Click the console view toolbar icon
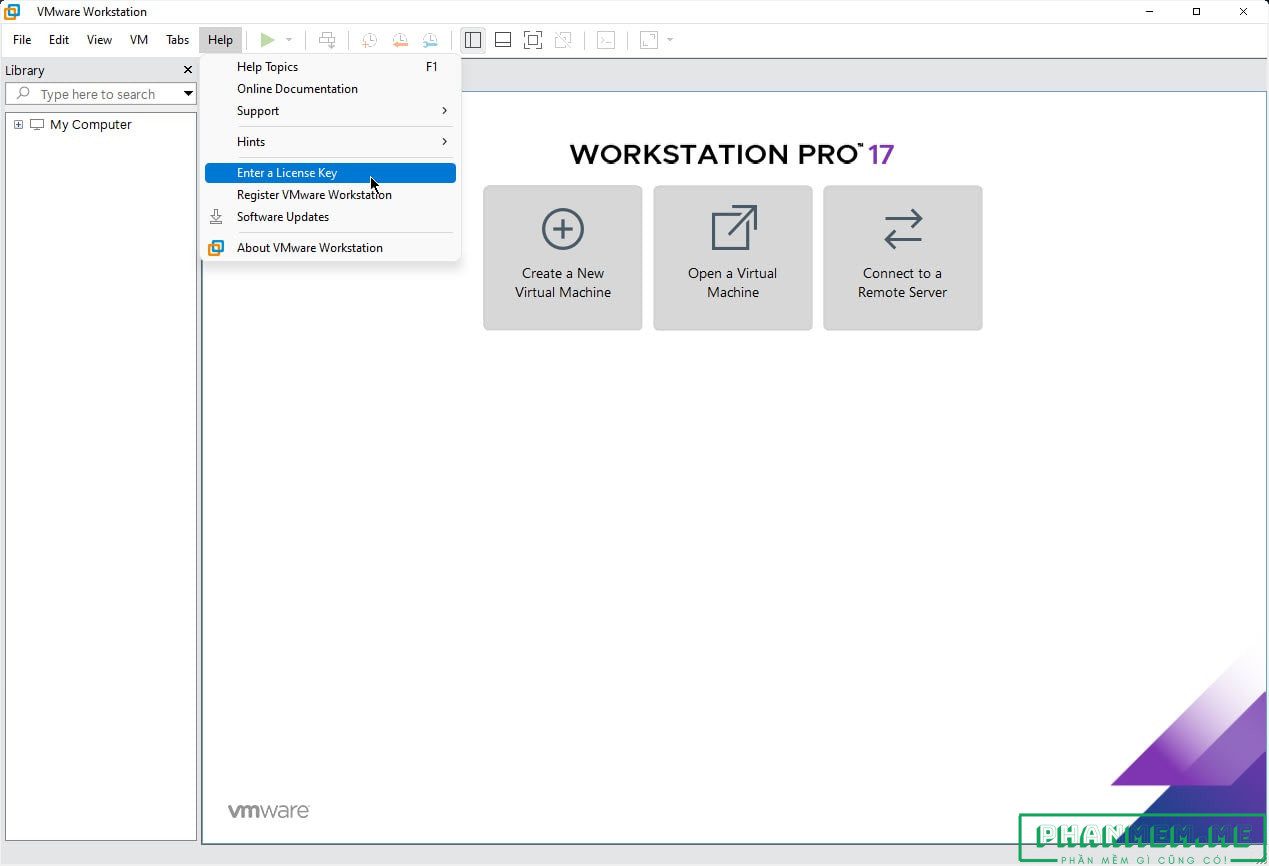1269x866 pixels. tap(606, 40)
